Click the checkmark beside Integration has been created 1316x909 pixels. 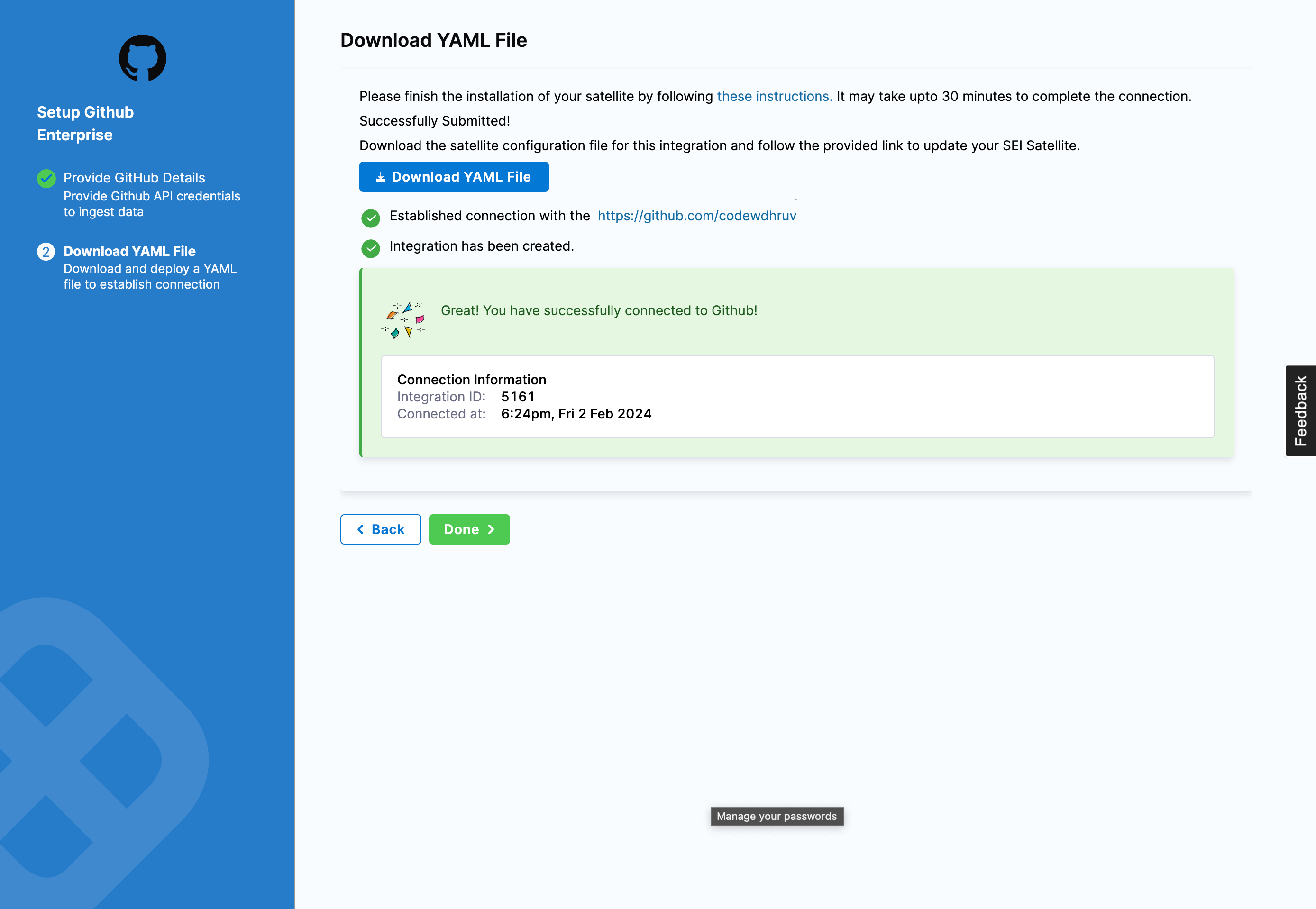(371, 248)
